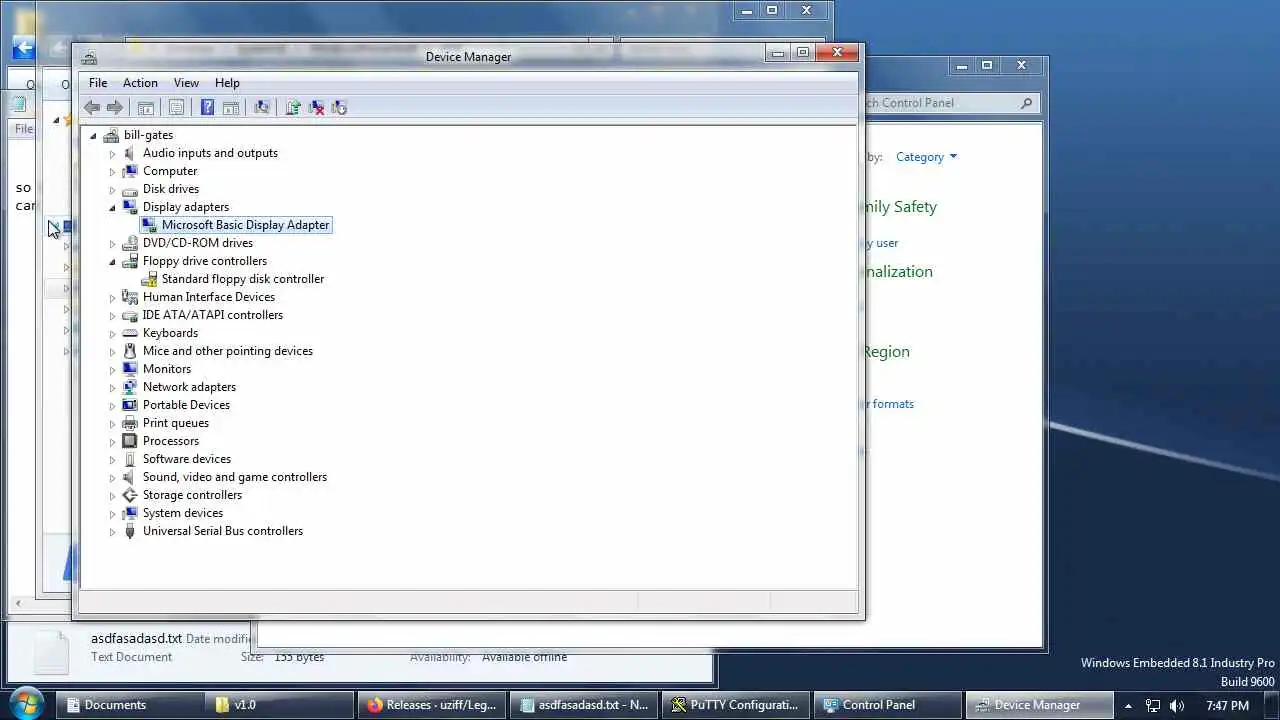
Task: Click the Storage controllers icon
Action: pyautogui.click(x=130, y=495)
